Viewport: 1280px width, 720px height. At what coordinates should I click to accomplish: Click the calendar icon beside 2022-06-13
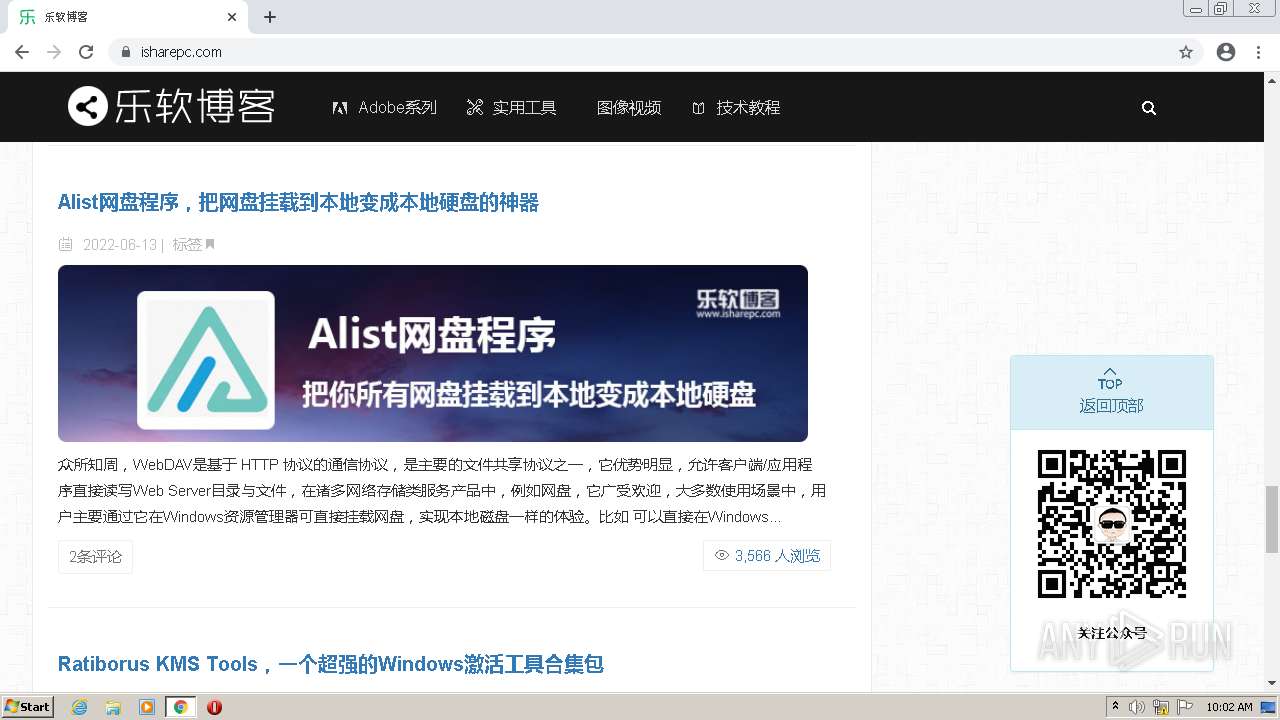point(66,244)
